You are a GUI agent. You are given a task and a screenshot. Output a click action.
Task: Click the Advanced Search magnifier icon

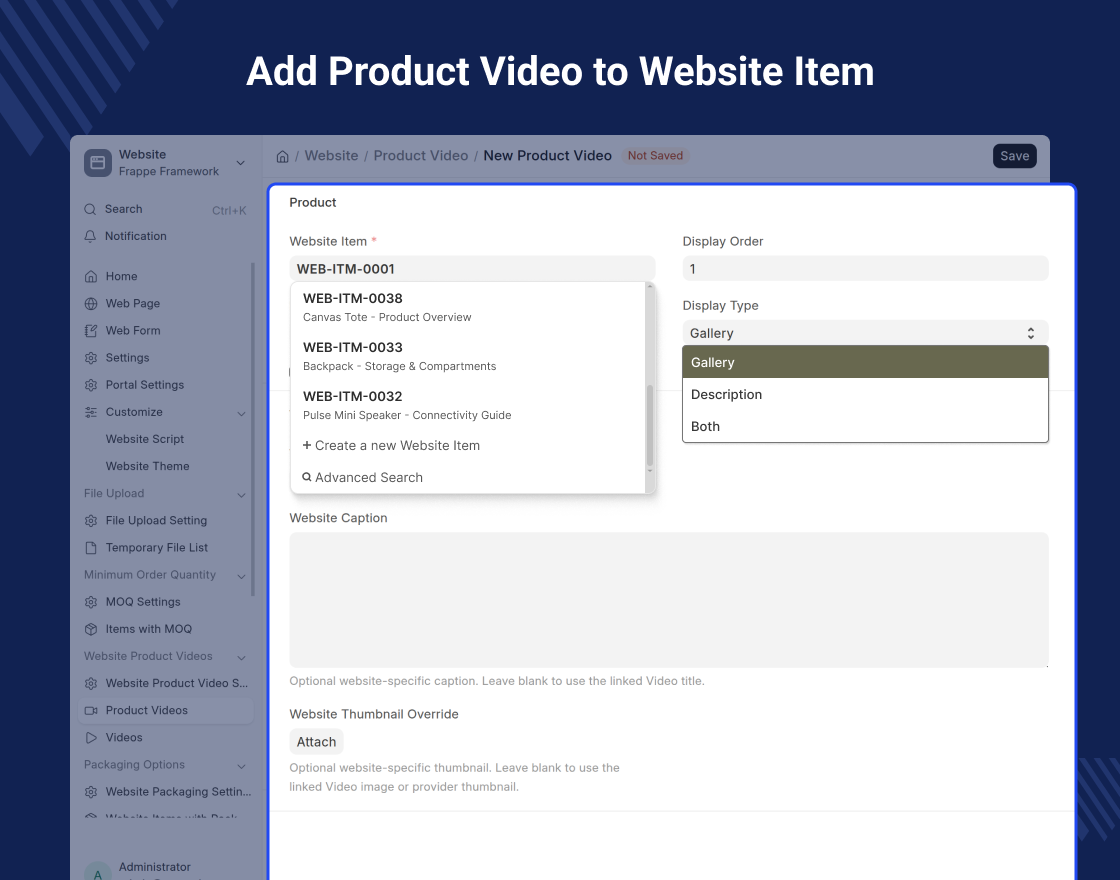pos(306,477)
